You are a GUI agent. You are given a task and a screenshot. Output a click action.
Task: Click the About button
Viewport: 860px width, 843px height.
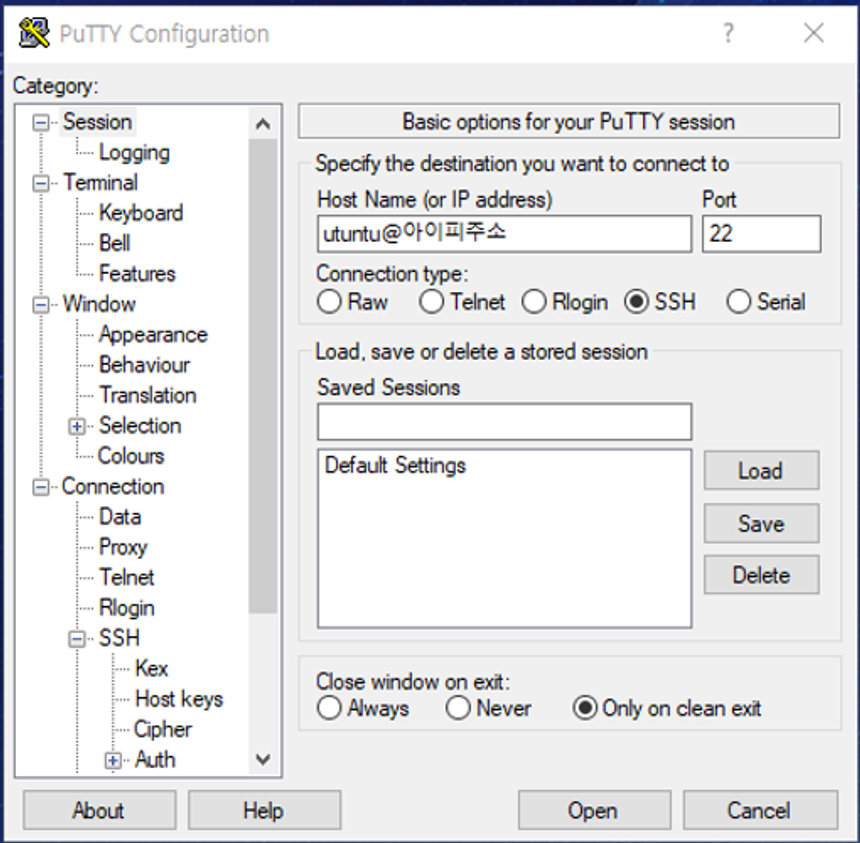point(99,810)
